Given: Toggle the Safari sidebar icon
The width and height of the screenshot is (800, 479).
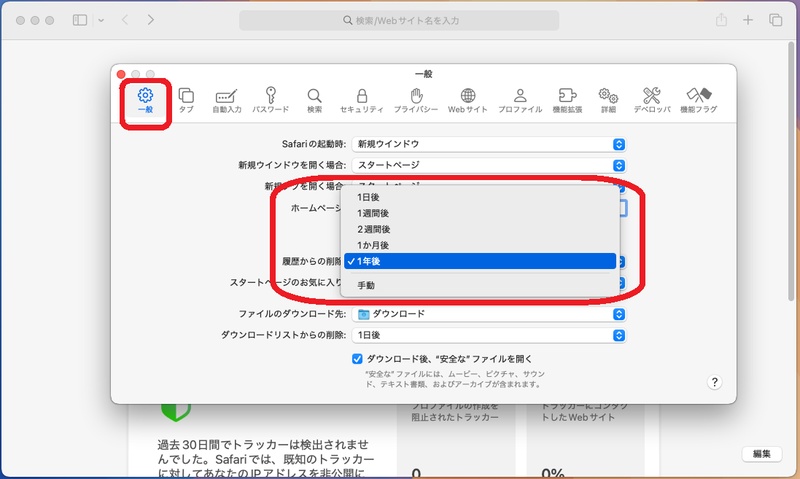Looking at the screenshot, I should [80, 20].
